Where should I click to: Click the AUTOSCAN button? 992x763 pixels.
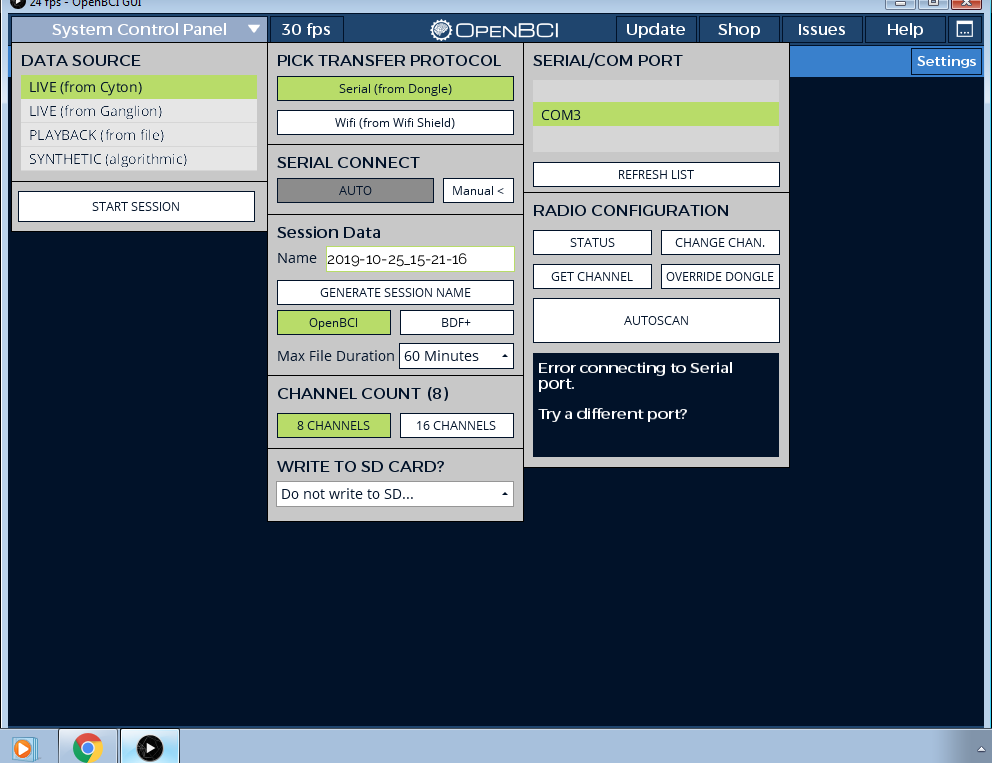coord(656,321)
